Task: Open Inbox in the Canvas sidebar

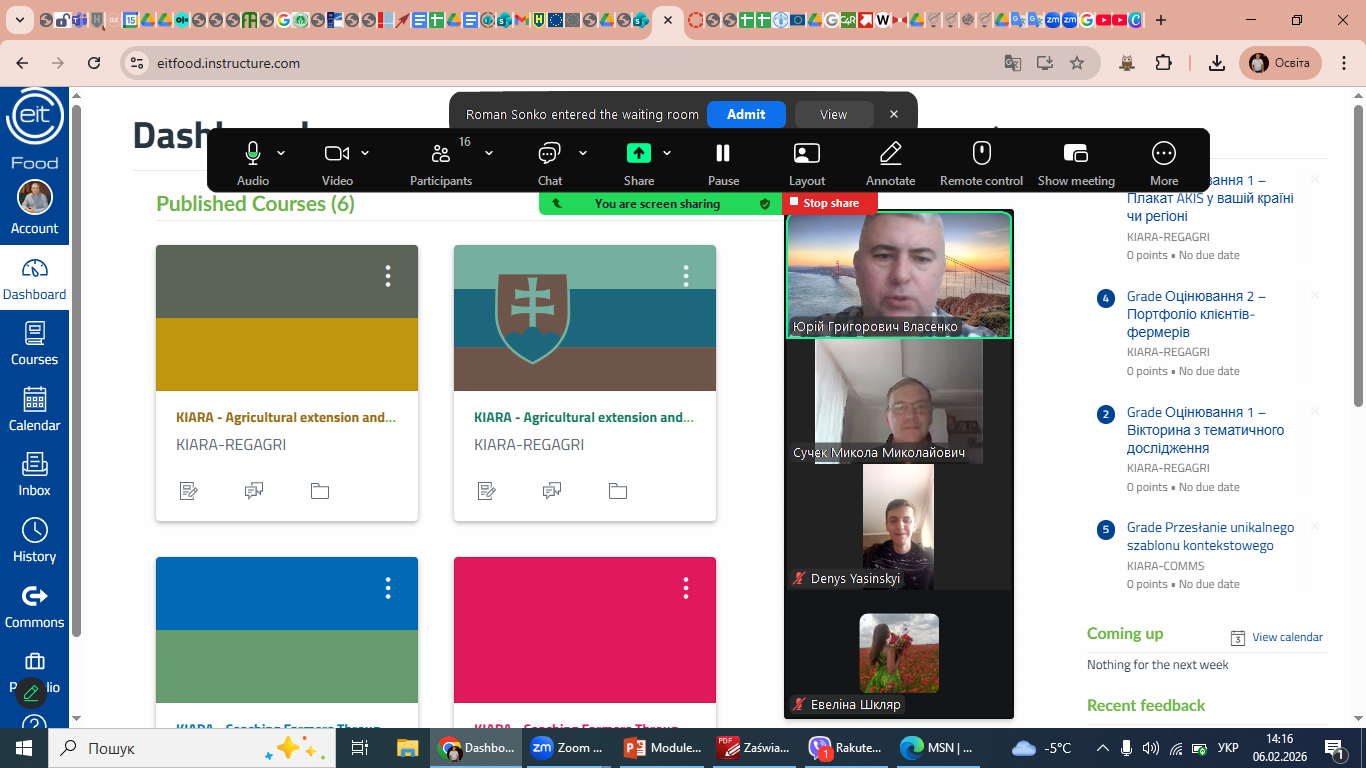Action: (35, 476)
